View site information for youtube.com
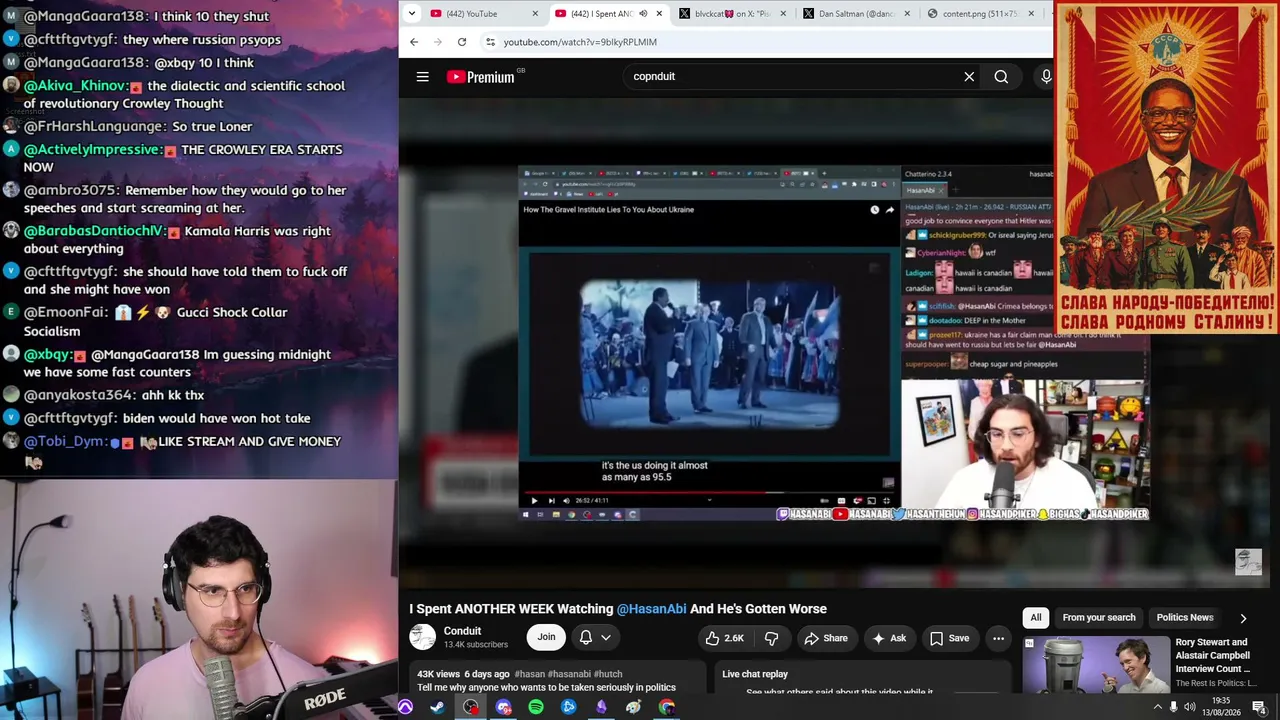Image resolution: width=1280 pixels, height=720 pixels. [x=490, y=42]
